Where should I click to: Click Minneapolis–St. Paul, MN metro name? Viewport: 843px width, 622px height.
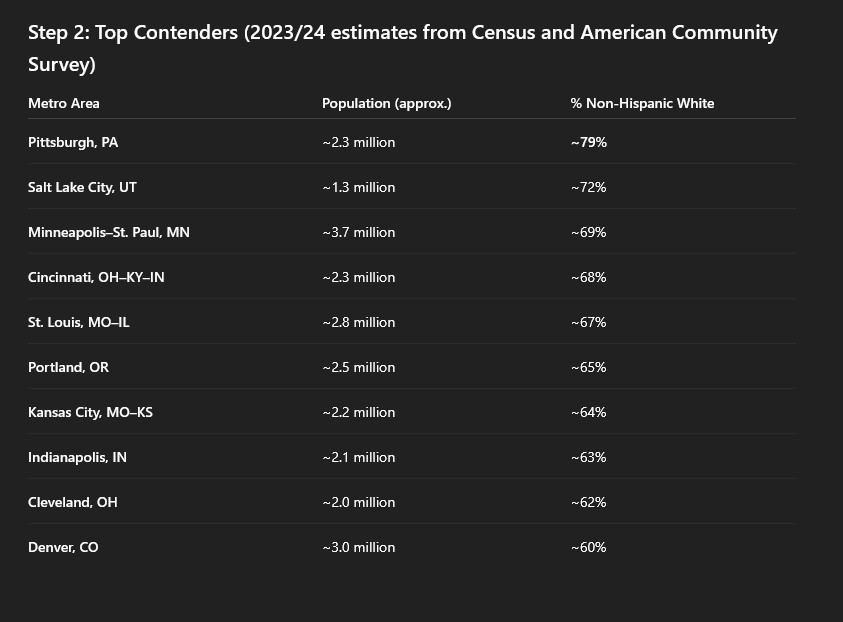click(x=109, y=232)
